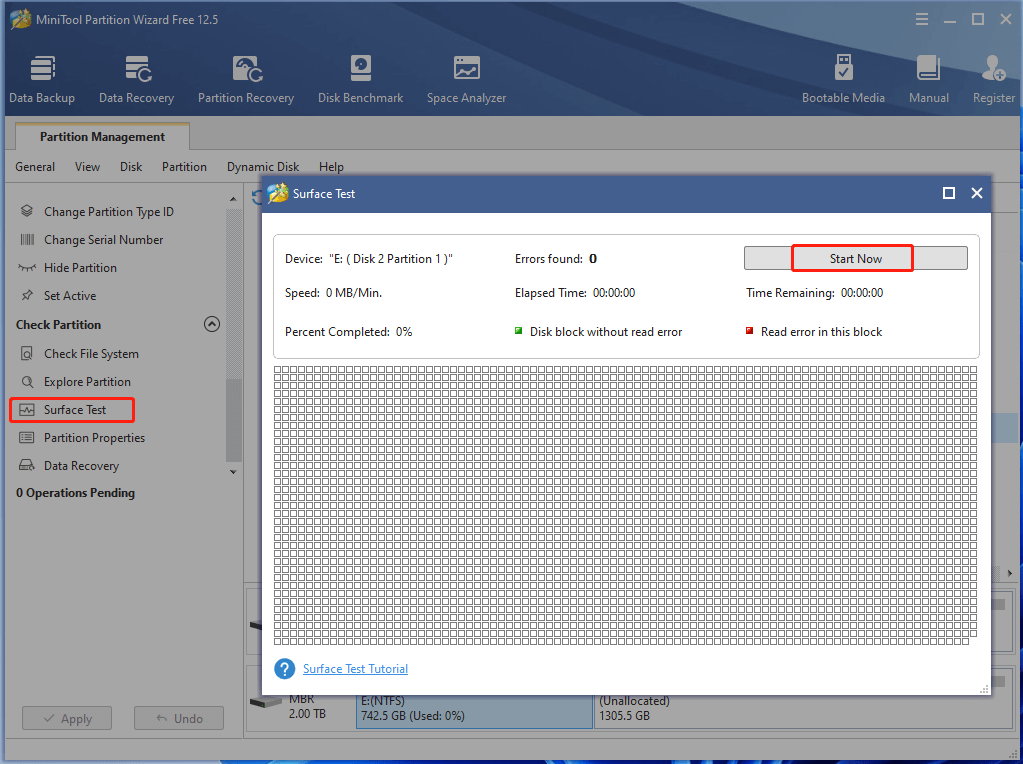
Task: Open the Disk menu
Action: (x=131, y=166)
